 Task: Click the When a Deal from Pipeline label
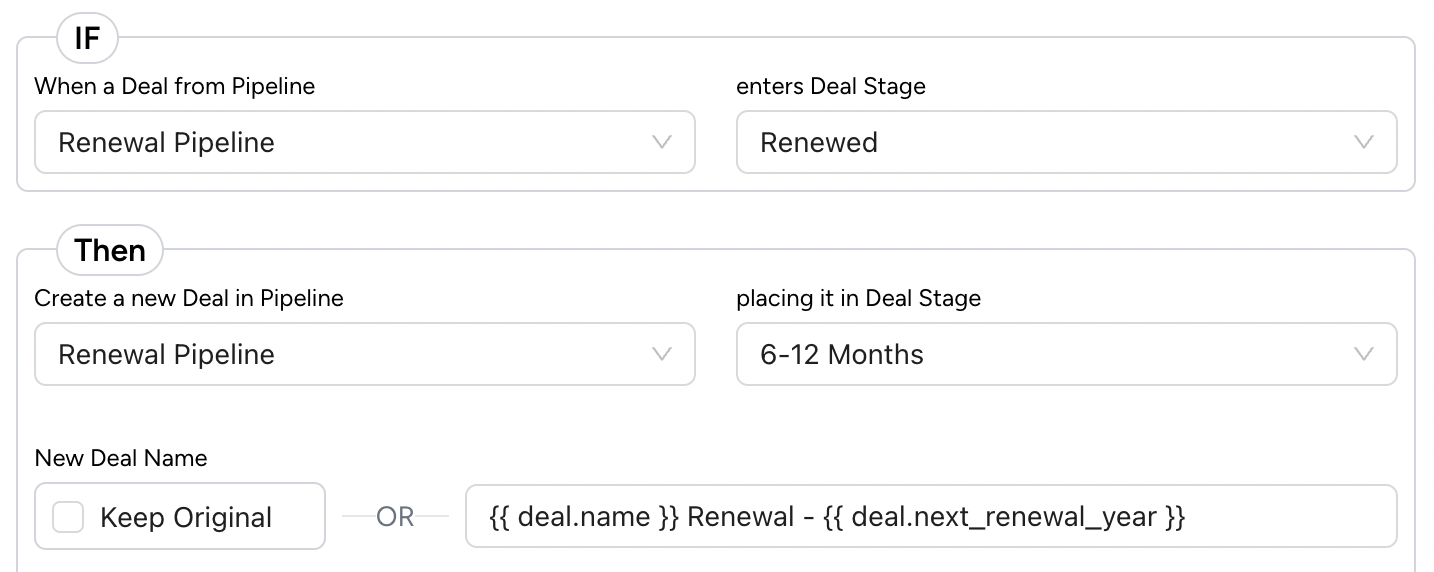[175, 86]
